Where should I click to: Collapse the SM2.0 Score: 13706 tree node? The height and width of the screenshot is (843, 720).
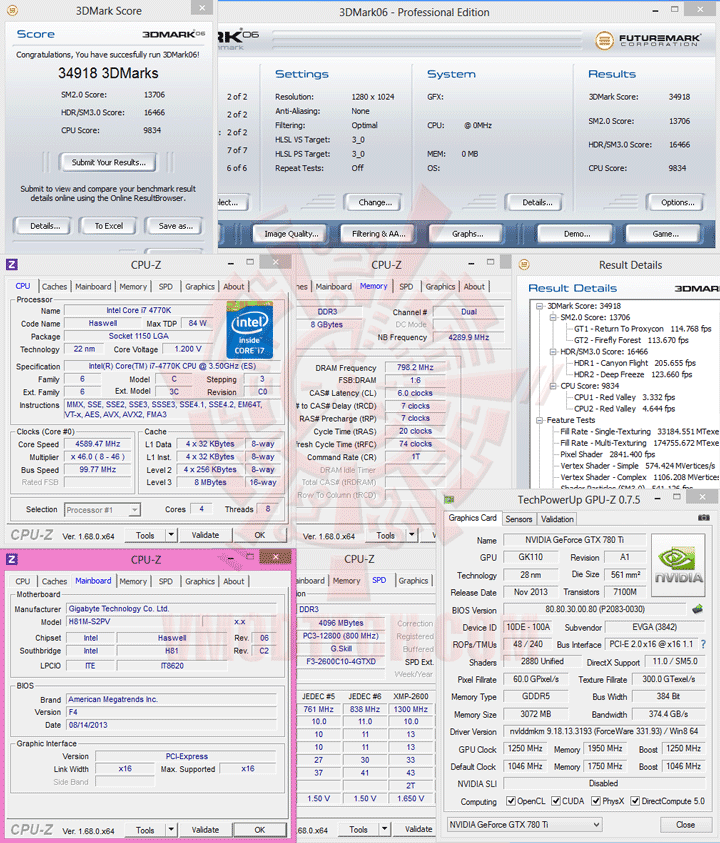[552, 317]
